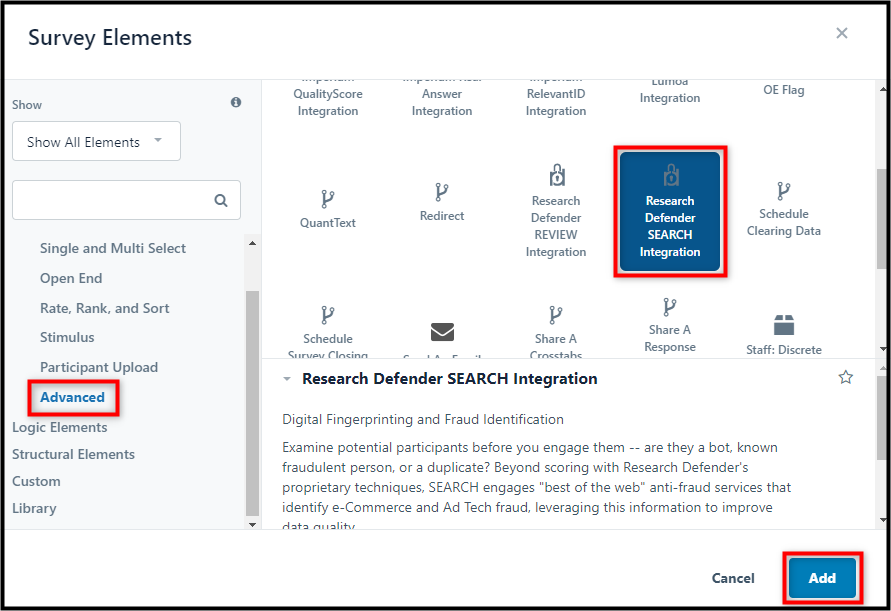
Task: Click the info icon beside Show
Action: click(x=236, y=102)
